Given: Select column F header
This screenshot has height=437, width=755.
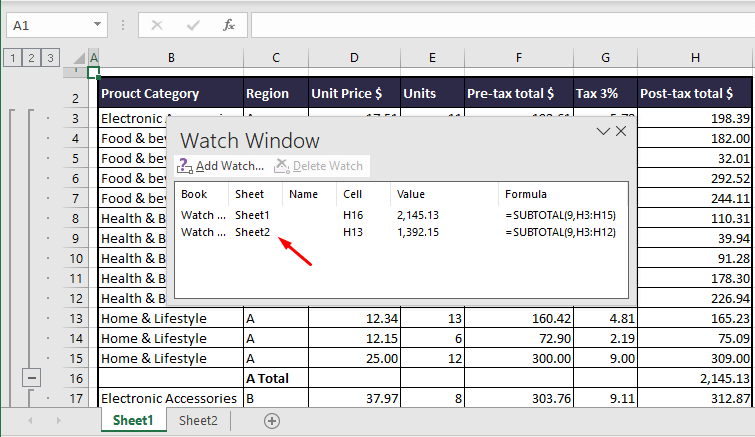Looking at the screenshot, I should [x=519, y=58].
